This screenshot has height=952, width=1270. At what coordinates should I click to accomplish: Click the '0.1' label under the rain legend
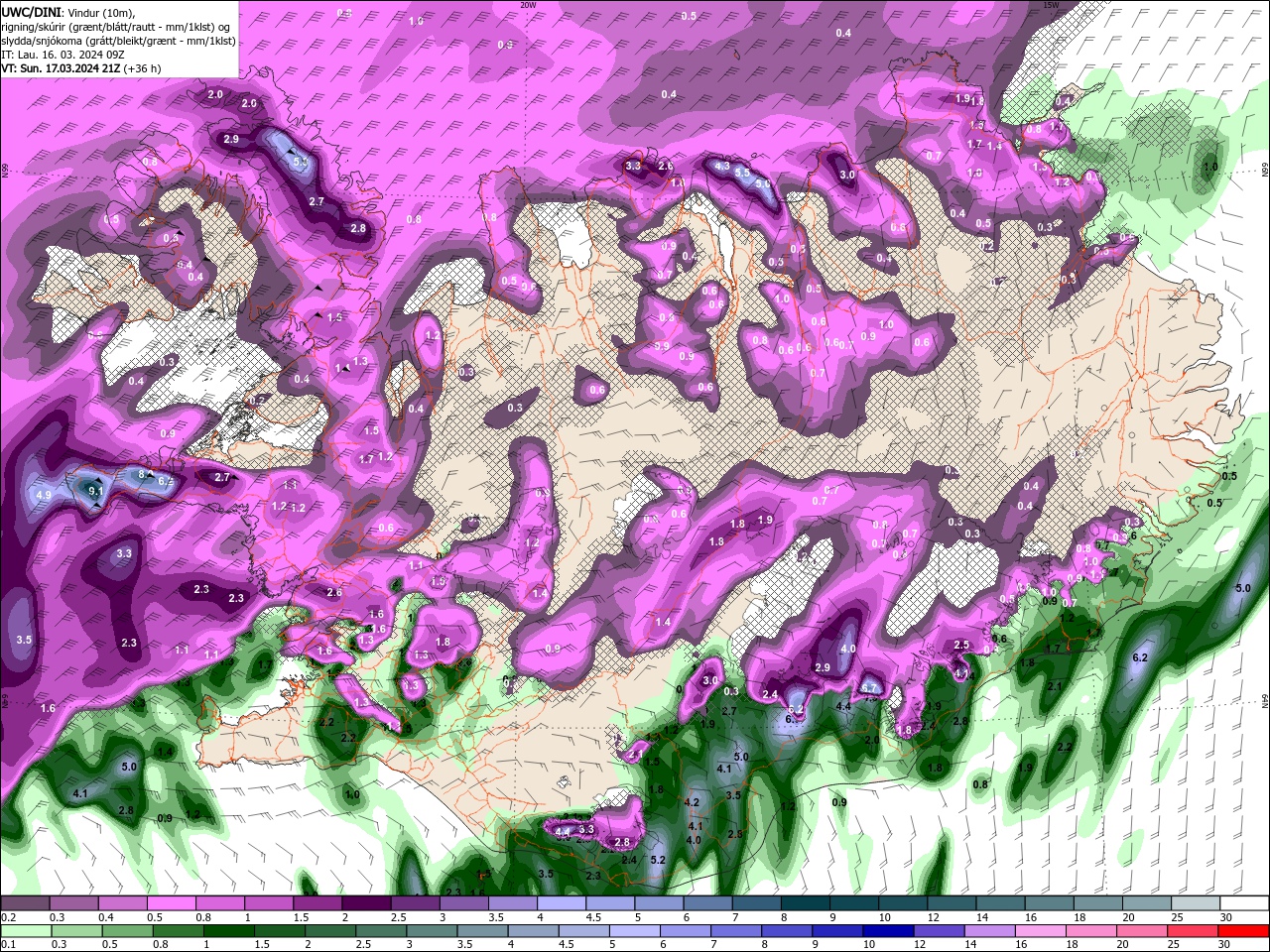click(7, 945)
